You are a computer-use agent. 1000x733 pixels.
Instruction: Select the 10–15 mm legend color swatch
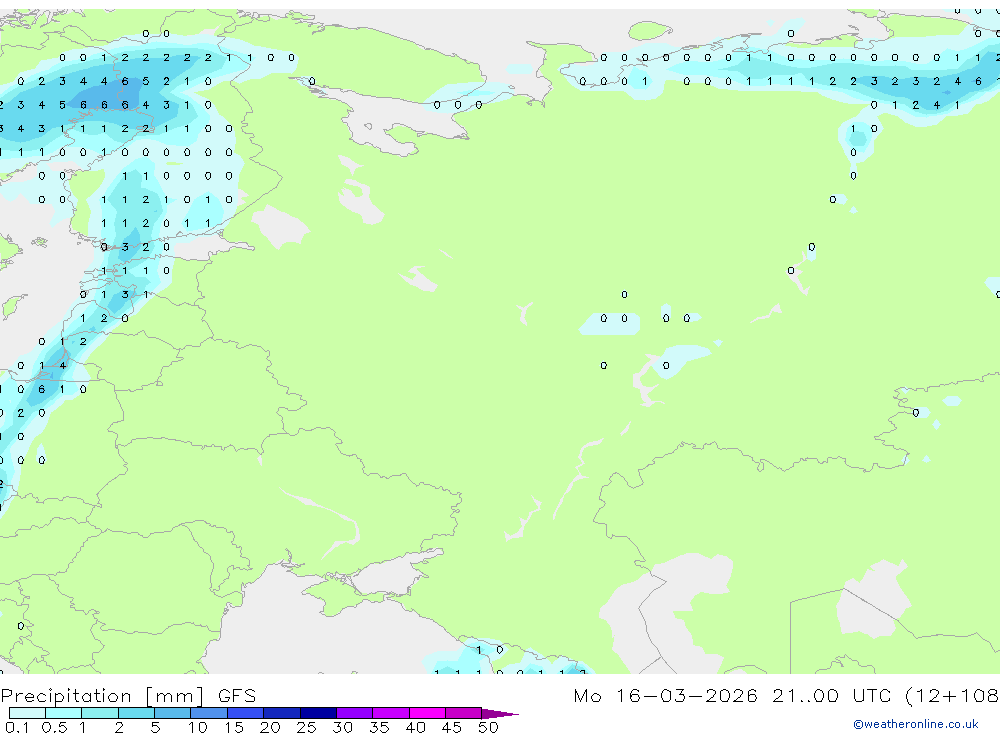coord(209,713)
